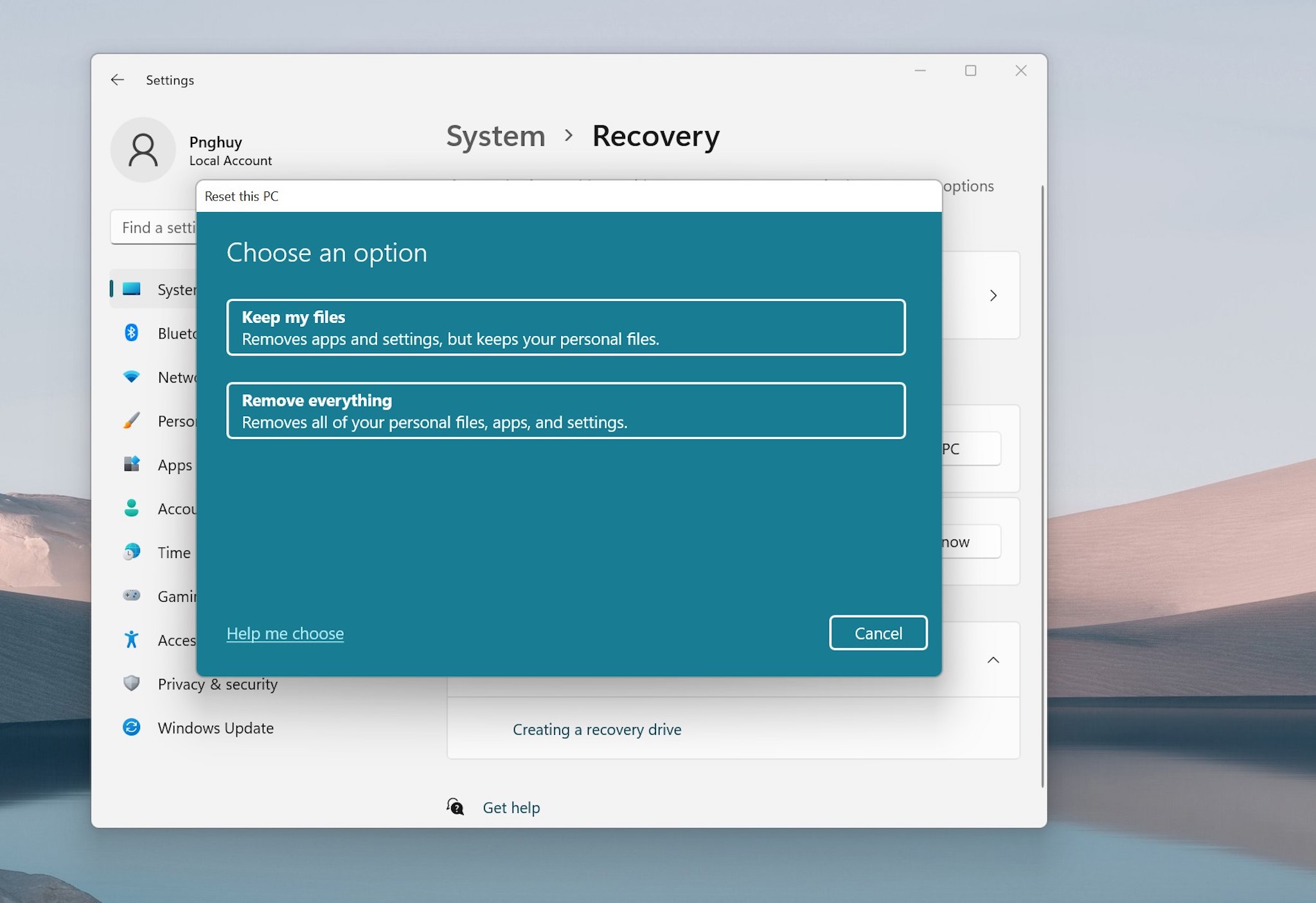This screenshot has width=1316, height=903.
Task: Click the Apps sidebar icon
Action: pos(131,464)
